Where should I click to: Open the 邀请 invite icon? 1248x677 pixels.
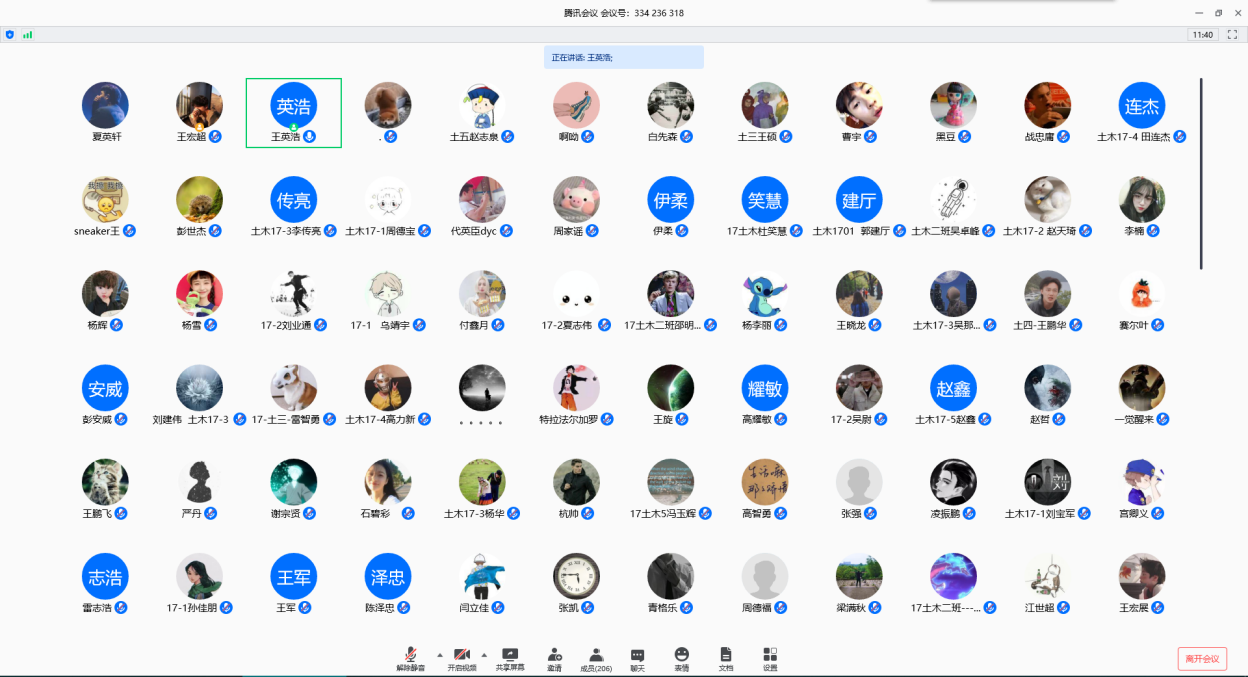point(554,656)
